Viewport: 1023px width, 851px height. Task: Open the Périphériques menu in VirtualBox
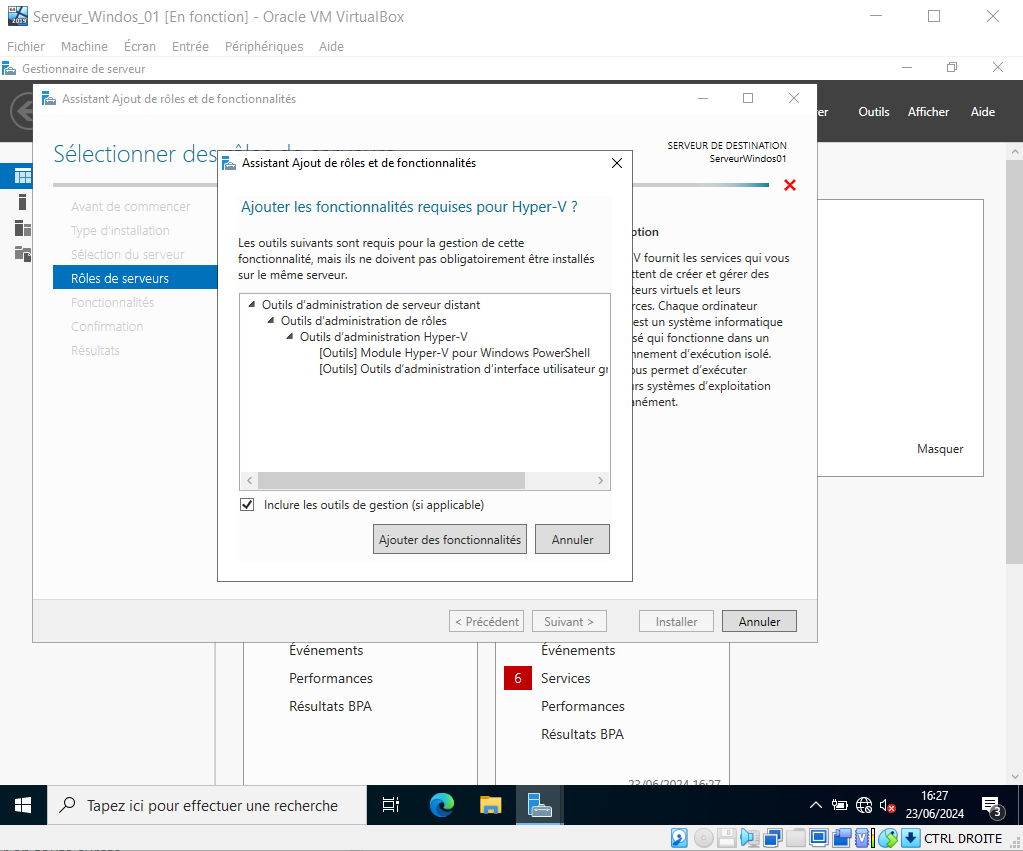pyautogui.click(x=264, y=46)
